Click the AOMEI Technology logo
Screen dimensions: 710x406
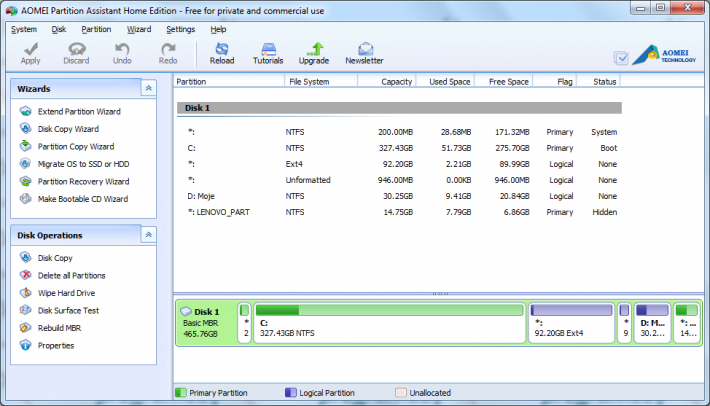(x=664, y=55)
